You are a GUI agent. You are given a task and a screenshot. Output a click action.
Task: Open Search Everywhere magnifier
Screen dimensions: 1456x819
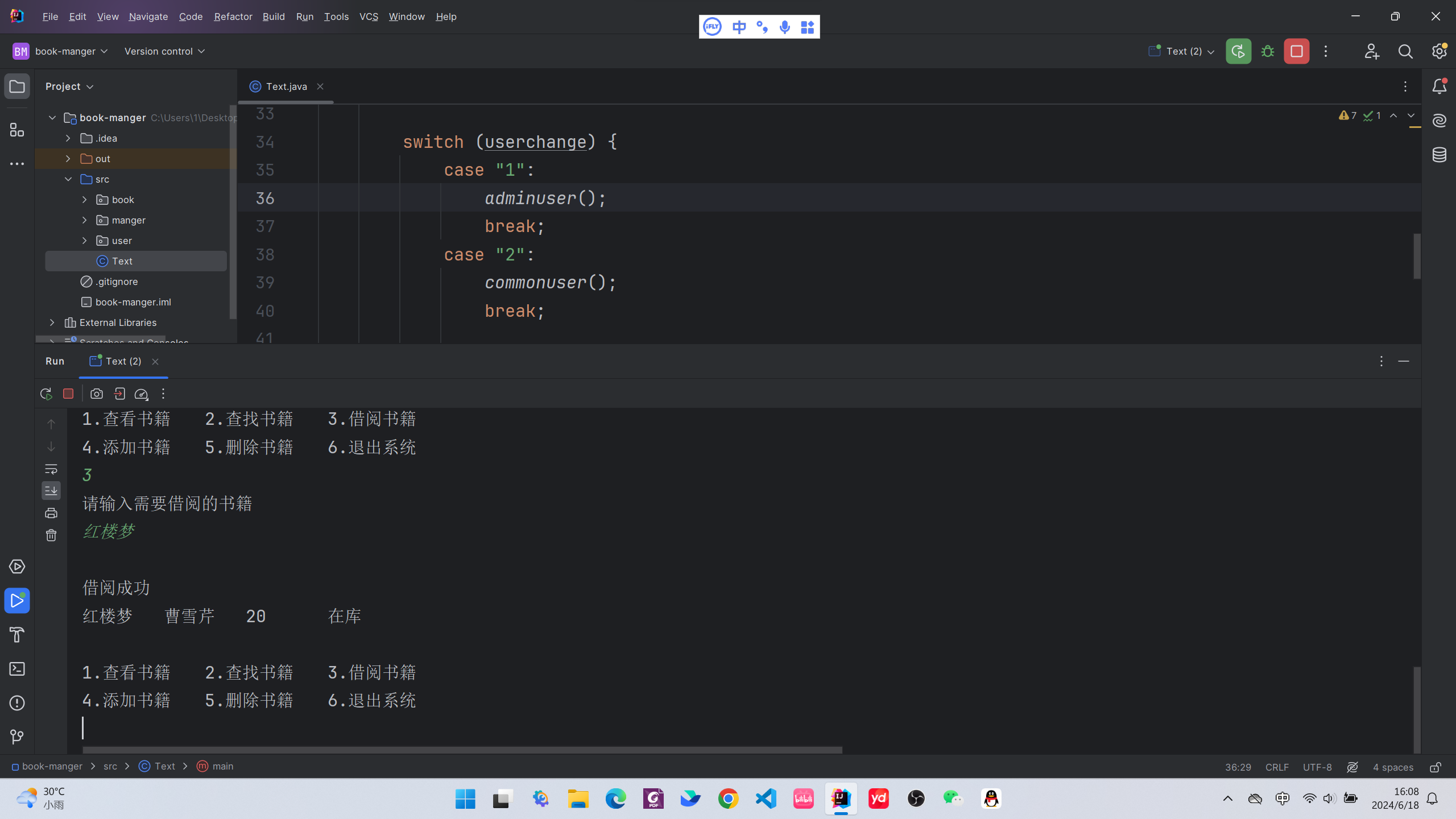coord(1405,51)
